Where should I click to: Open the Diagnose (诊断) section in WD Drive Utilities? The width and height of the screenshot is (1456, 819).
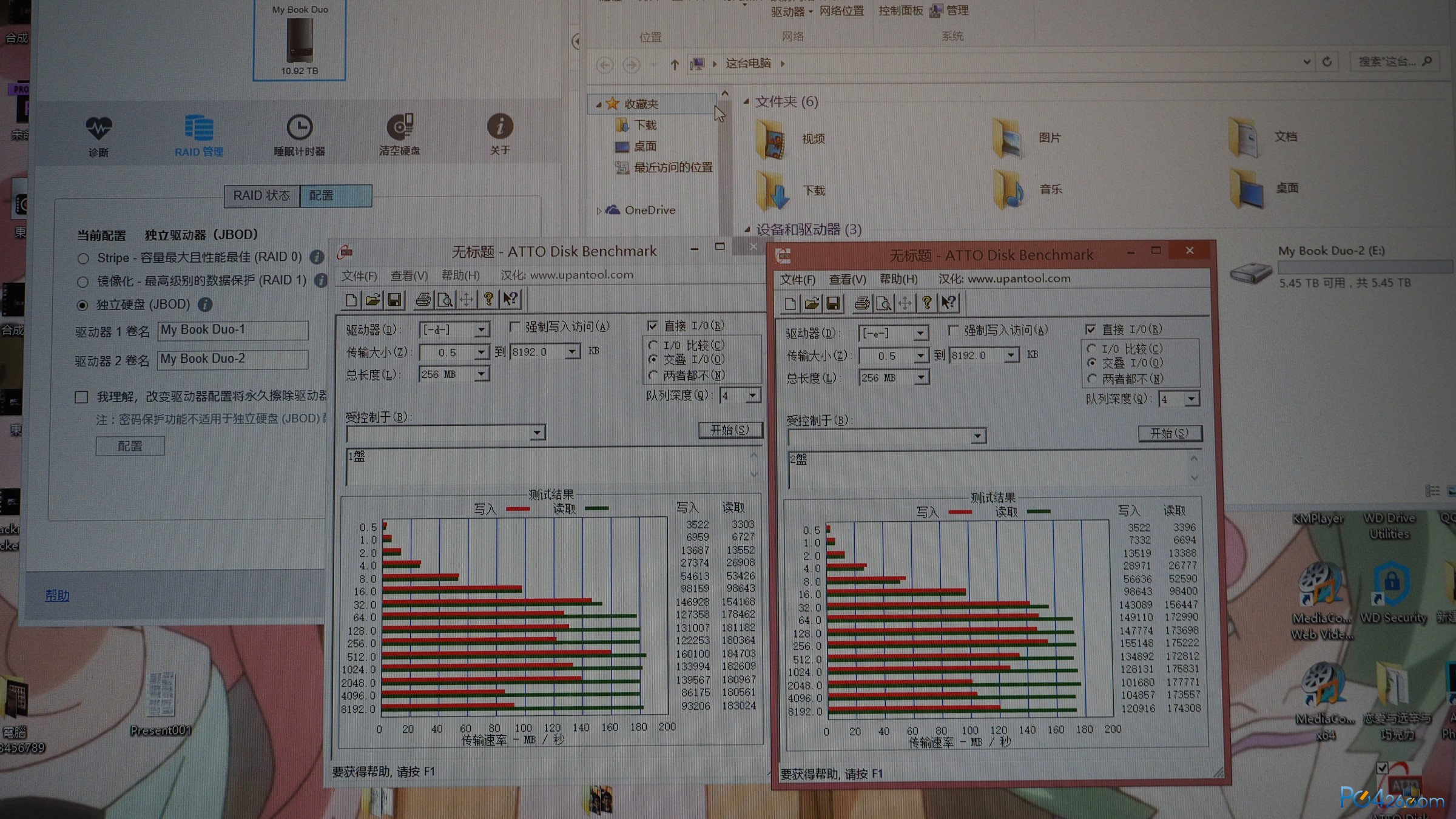coord(98,136)
